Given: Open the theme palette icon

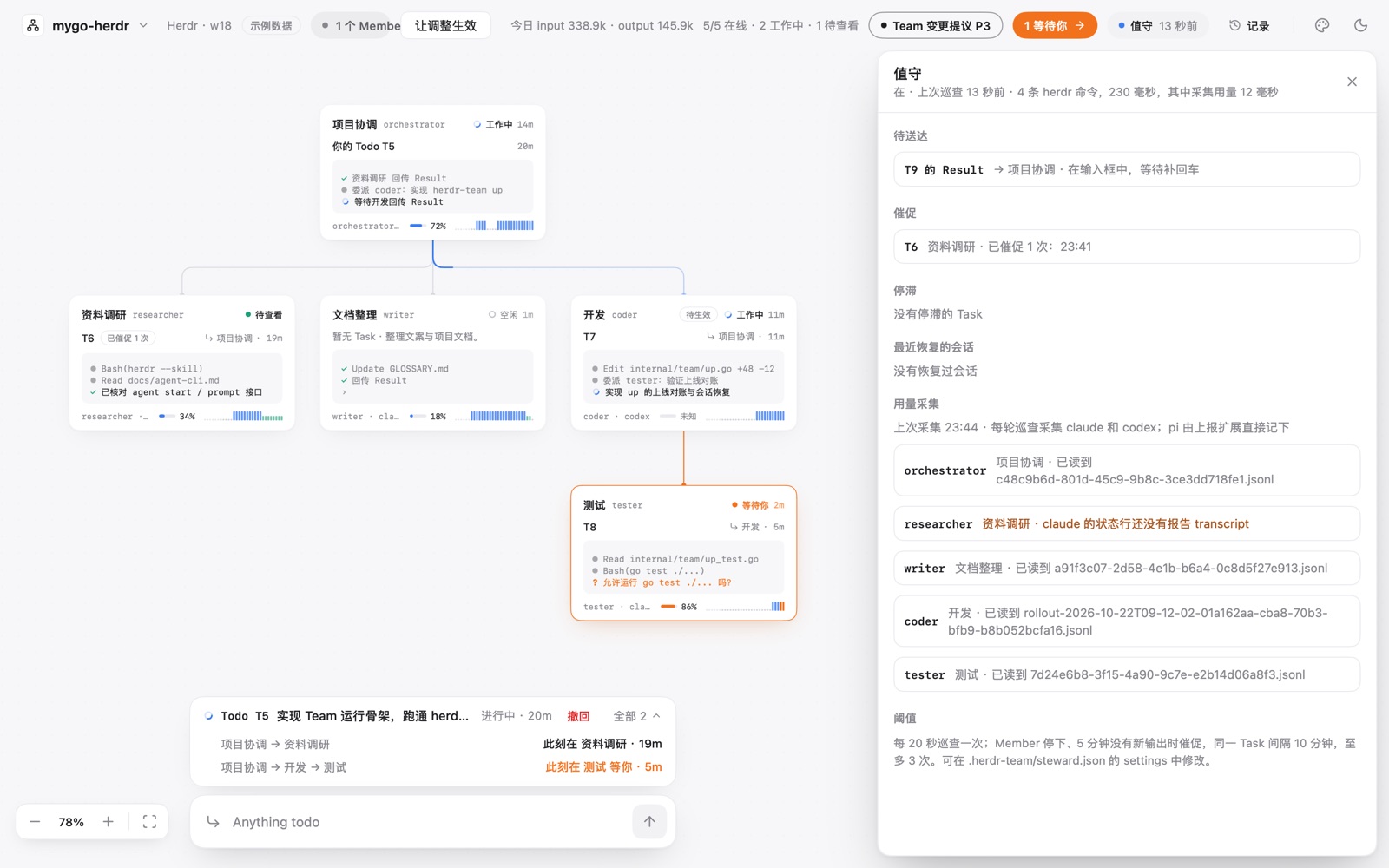Looking at the screenshot, I should (1322, 25).
